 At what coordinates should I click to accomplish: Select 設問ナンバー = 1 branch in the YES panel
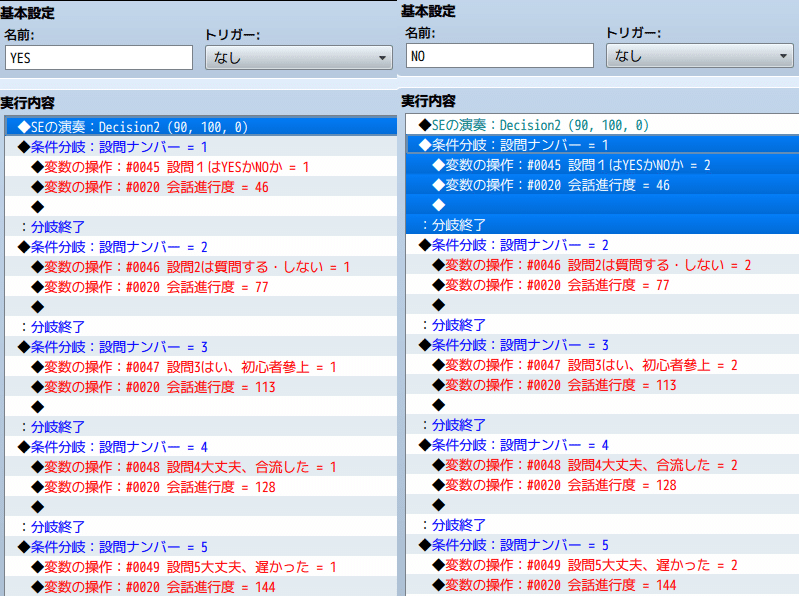(x=201, y=147)
